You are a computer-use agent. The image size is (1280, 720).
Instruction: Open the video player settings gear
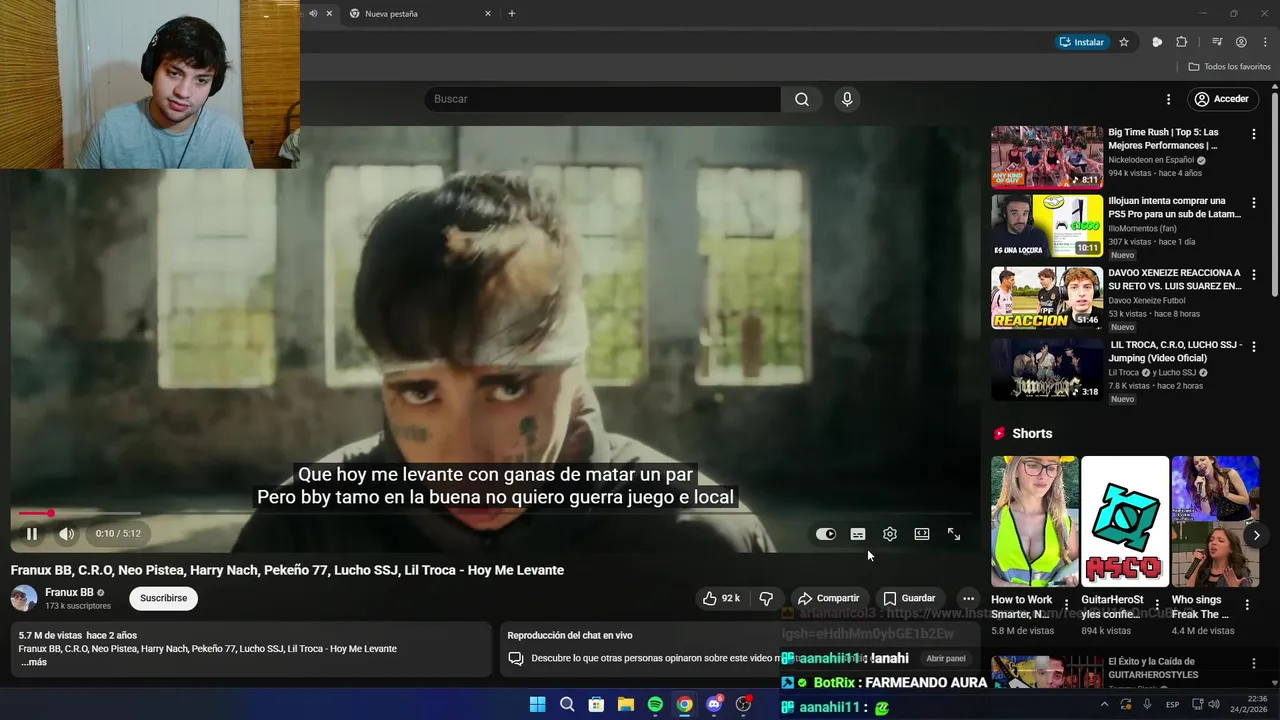[890, 534]
